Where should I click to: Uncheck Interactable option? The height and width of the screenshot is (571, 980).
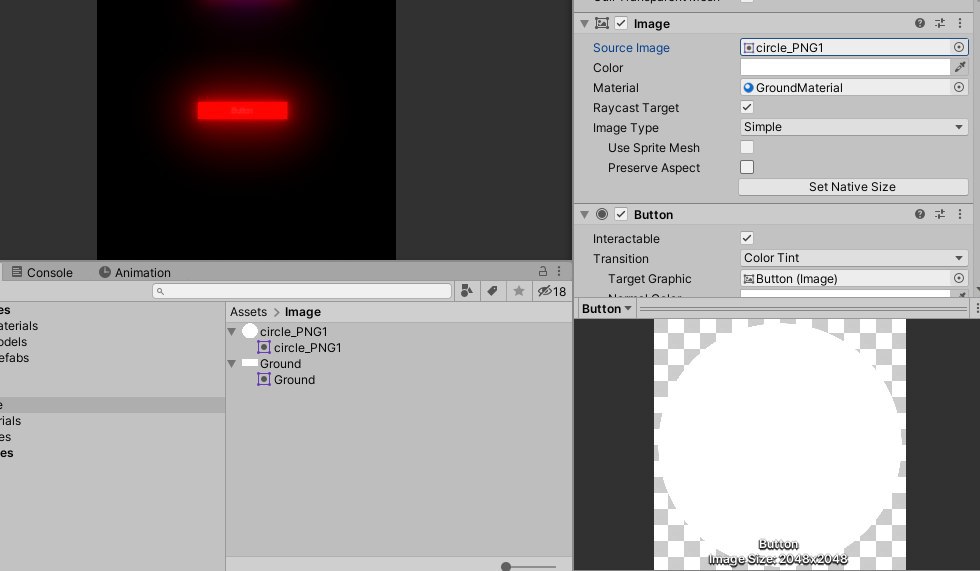[747, 238]
